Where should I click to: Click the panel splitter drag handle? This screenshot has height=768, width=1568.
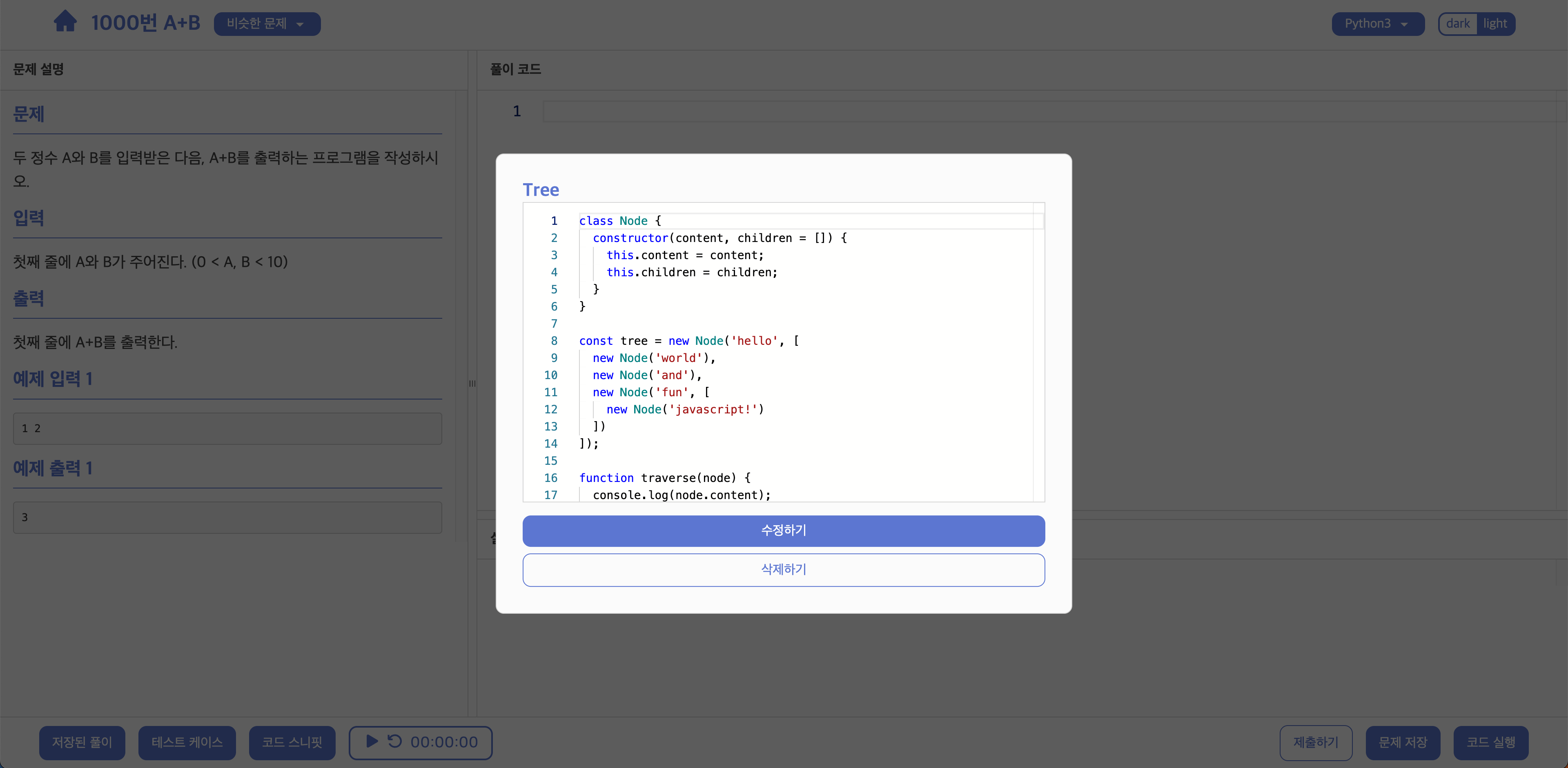[472, 384]
